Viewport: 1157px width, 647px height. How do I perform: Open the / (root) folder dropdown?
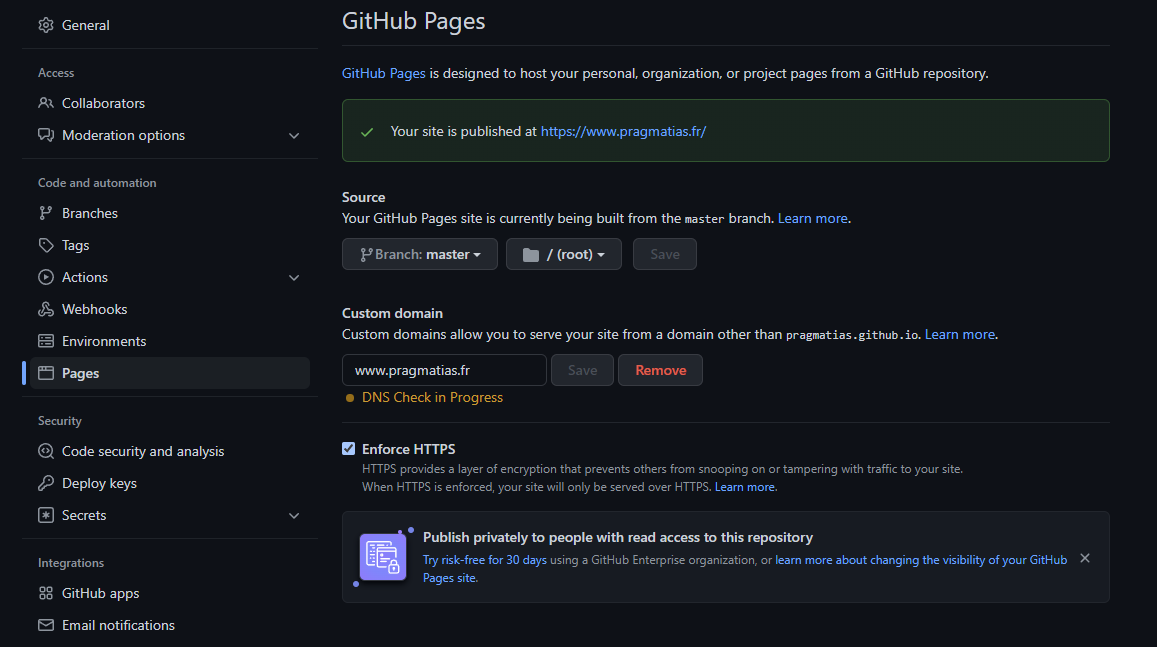(564, 254)
